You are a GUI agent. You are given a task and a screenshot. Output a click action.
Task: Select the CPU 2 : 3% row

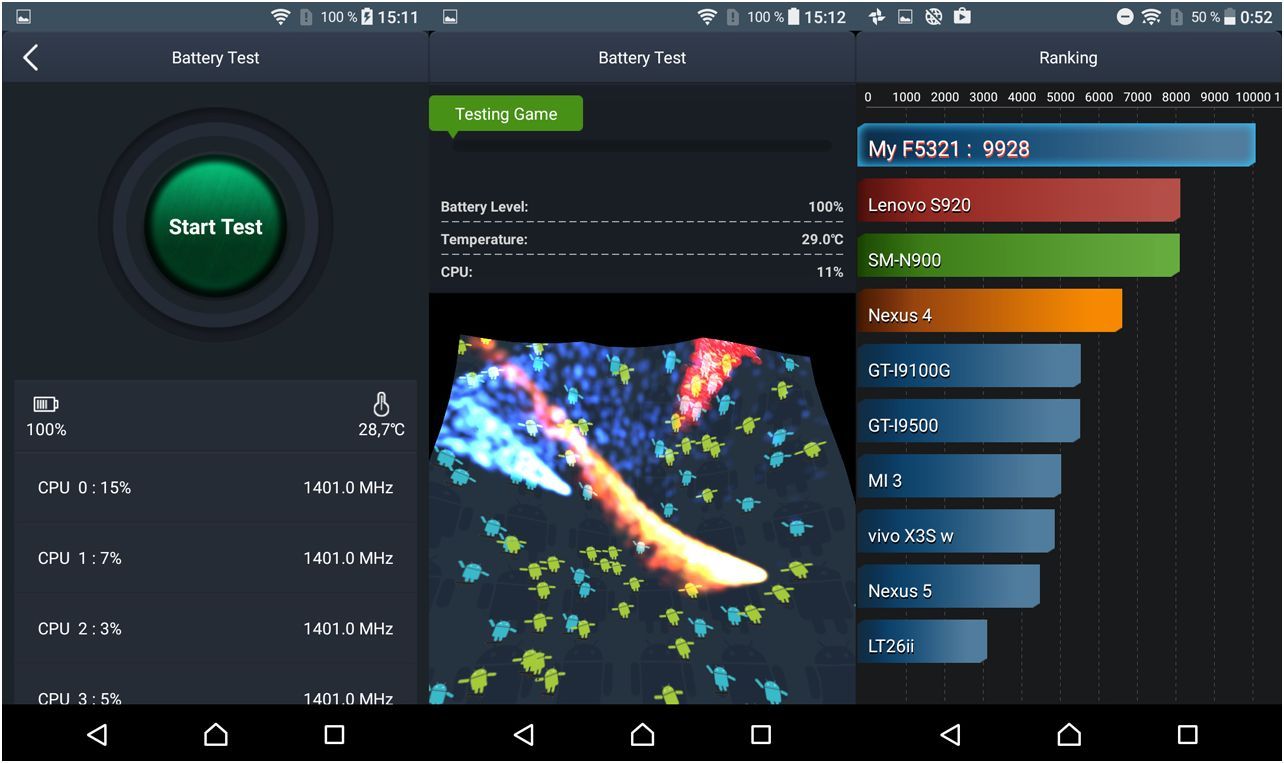(215, 629)
